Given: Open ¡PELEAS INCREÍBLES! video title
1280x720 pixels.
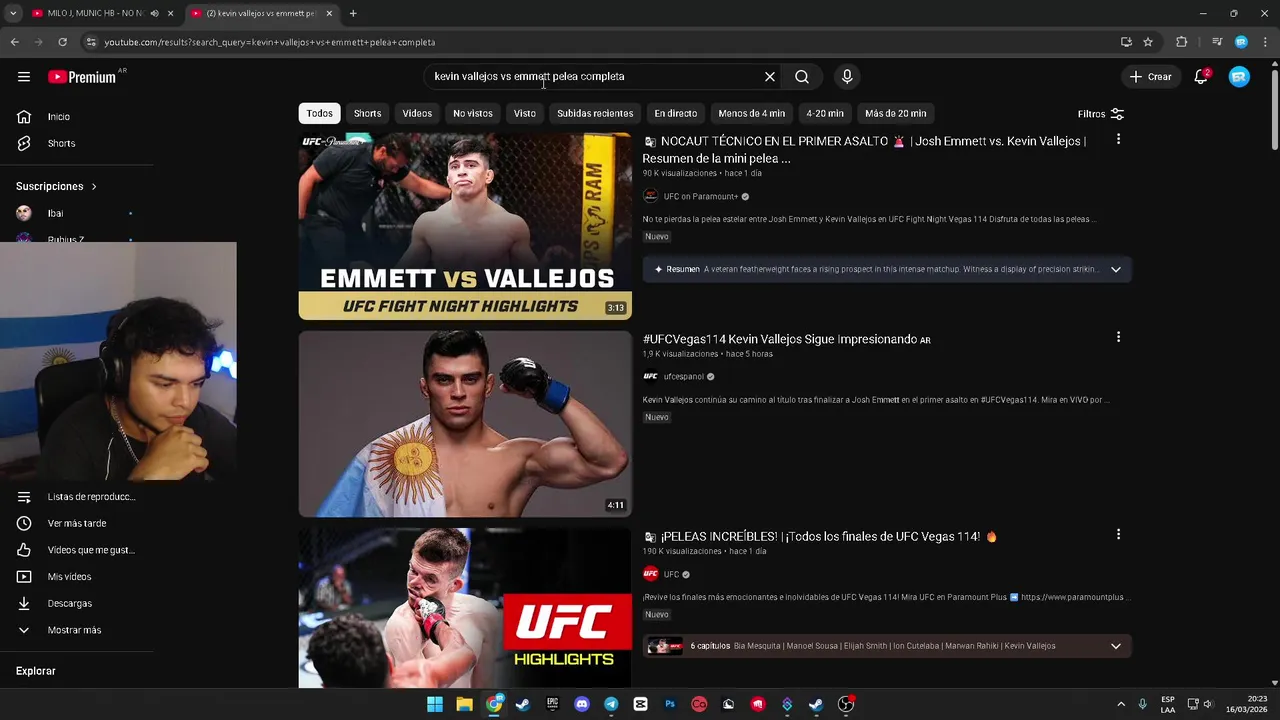Looking at the screenshot, I should [820, 537].
